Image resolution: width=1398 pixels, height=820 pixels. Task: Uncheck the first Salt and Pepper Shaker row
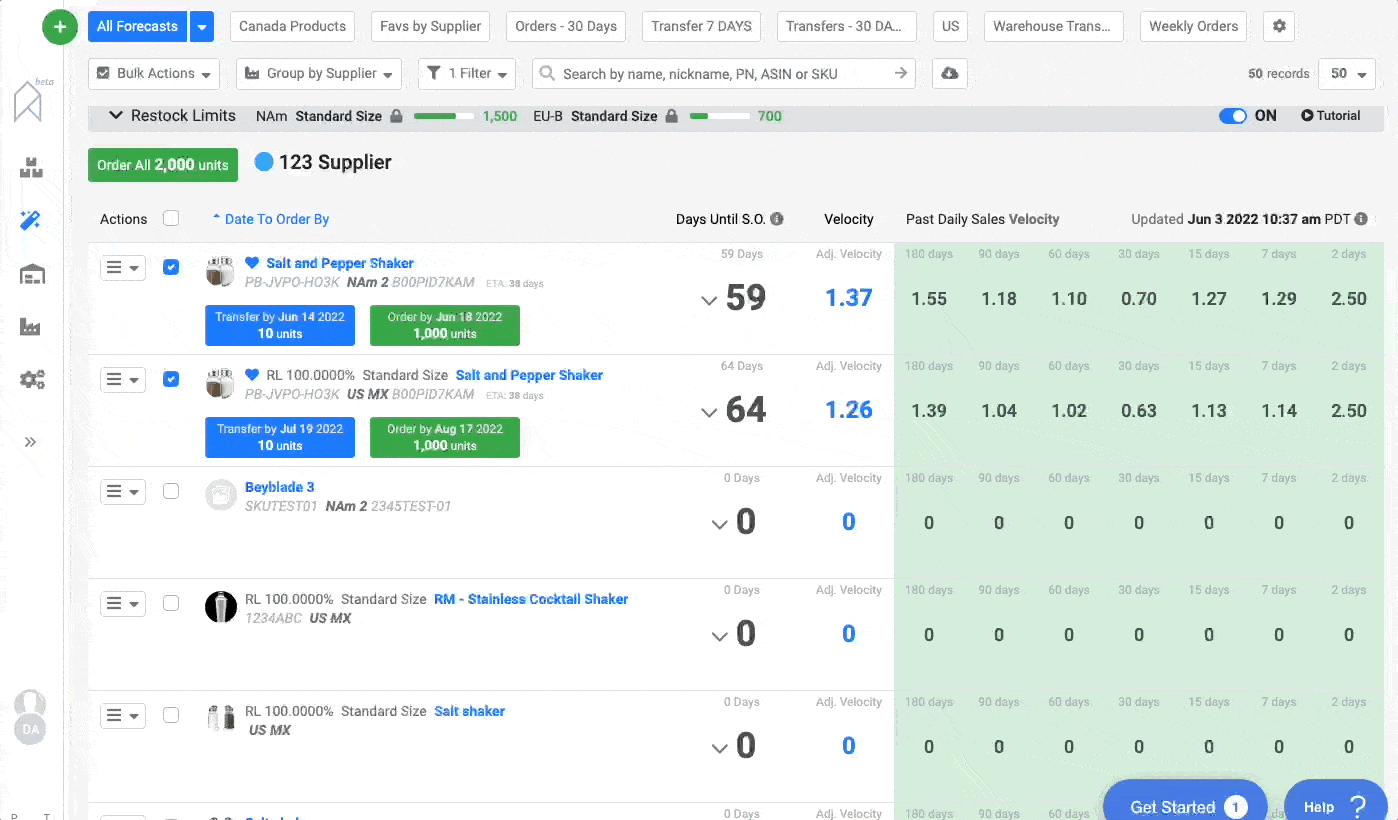[171, 267]
